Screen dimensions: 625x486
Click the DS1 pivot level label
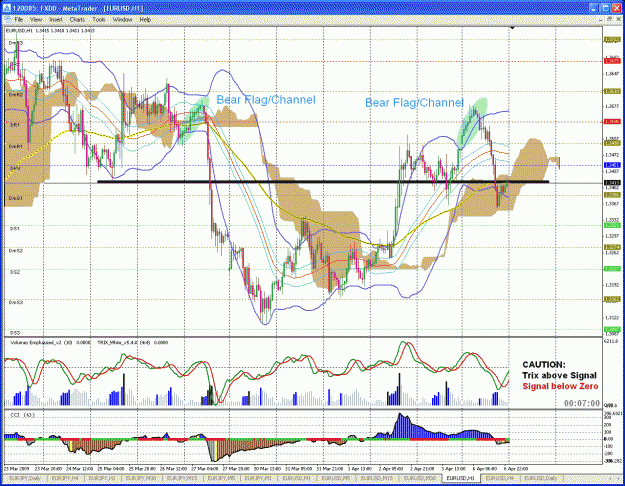pyautogui.click(x=15, y=229)
